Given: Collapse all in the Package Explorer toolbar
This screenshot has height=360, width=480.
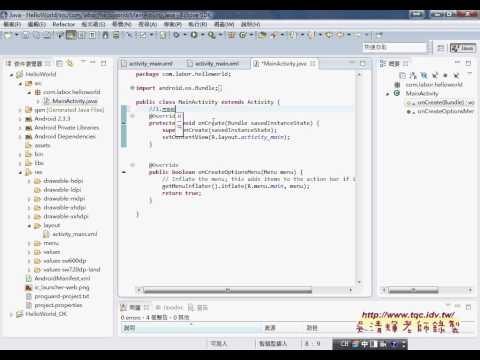Looking at the screenshot, I should pos(60,63).
